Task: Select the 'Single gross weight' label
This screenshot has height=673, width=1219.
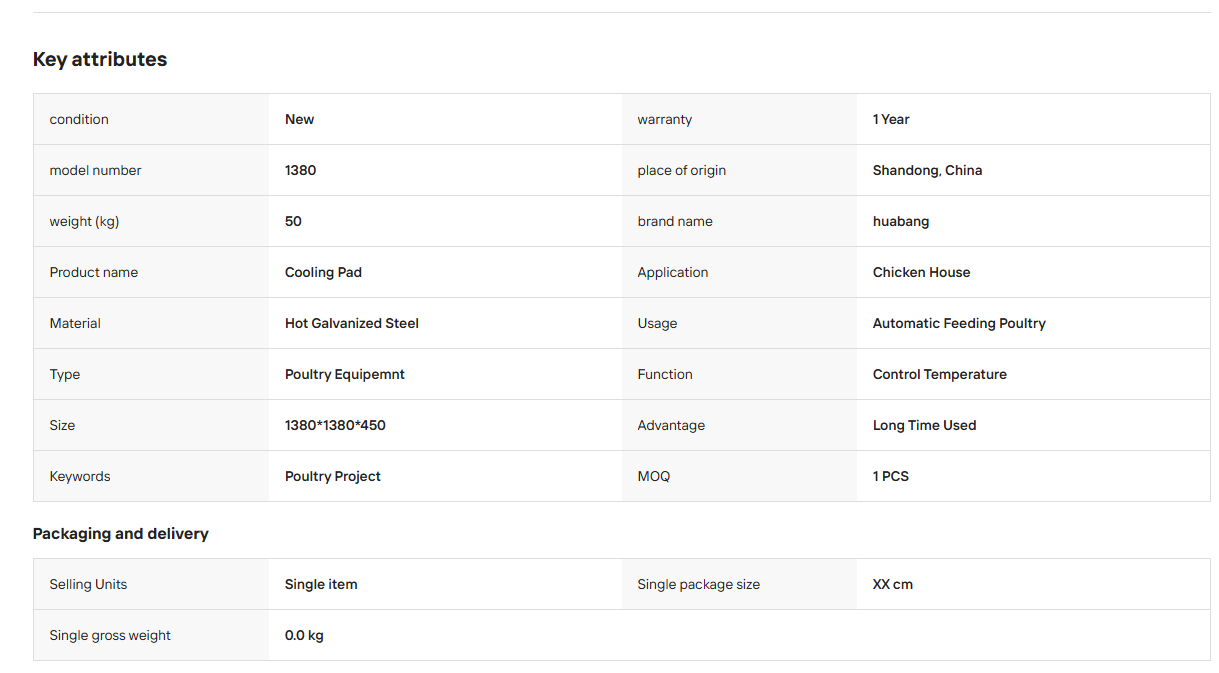Action: click(110, 635)
